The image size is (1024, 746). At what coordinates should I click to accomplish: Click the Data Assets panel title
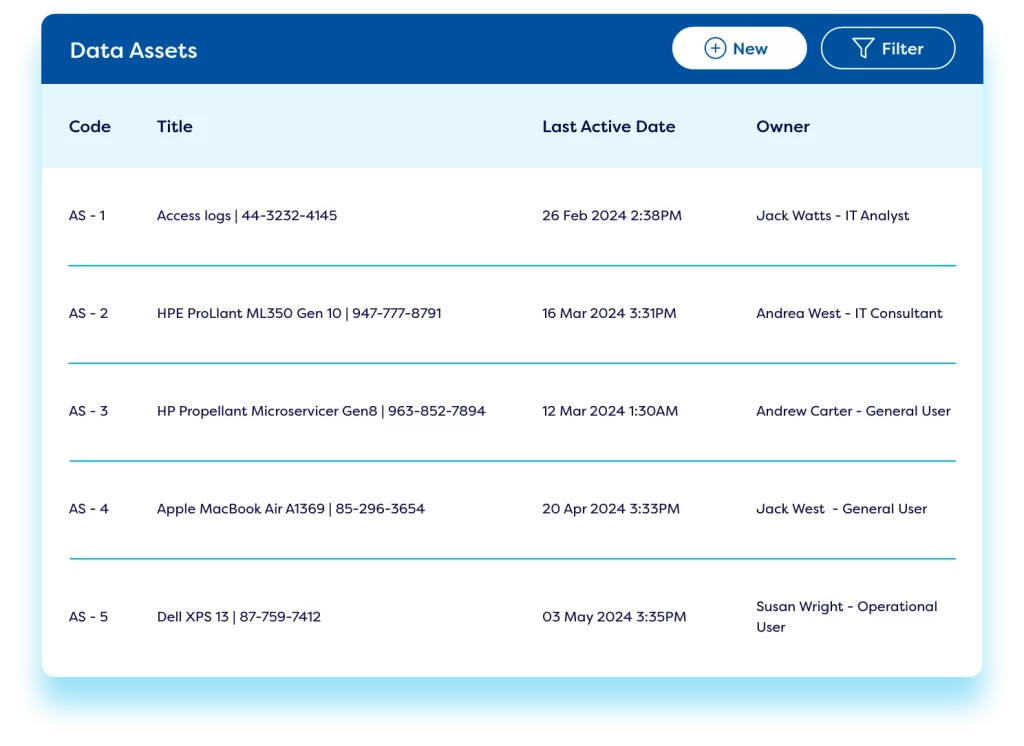[133, 50]
